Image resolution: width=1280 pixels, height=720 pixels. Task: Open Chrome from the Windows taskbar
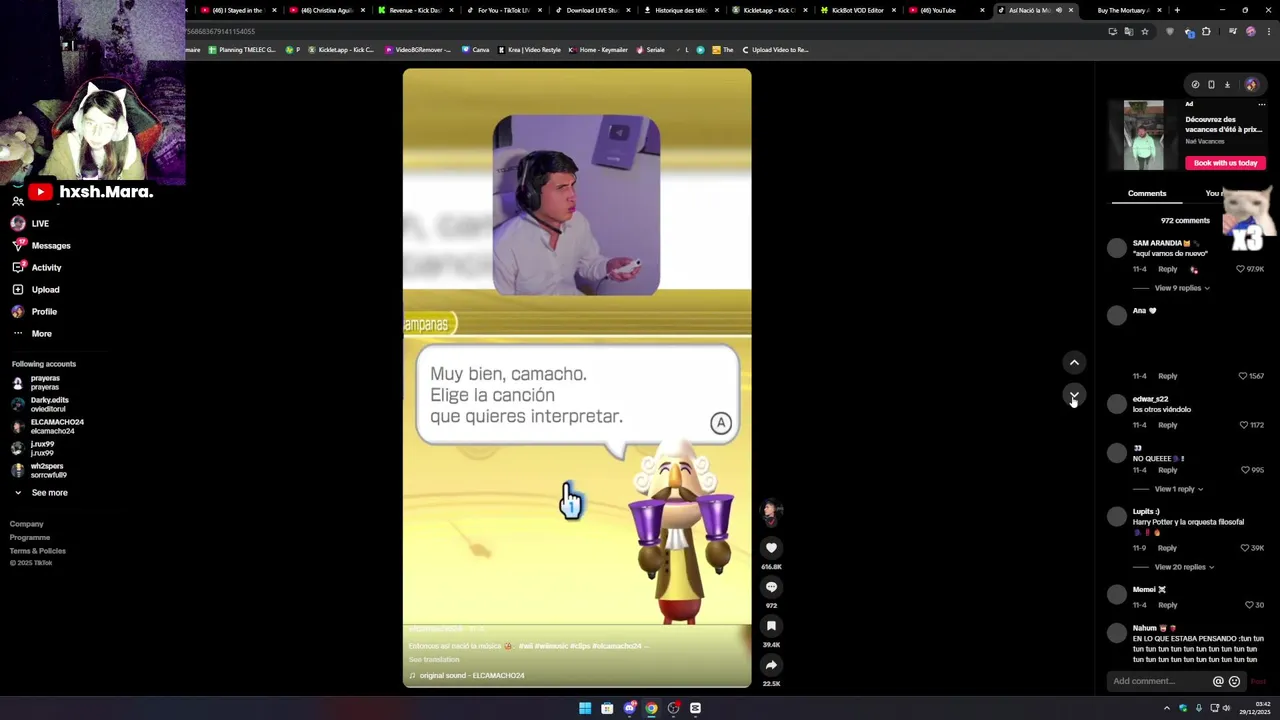(x=651, y=708)
